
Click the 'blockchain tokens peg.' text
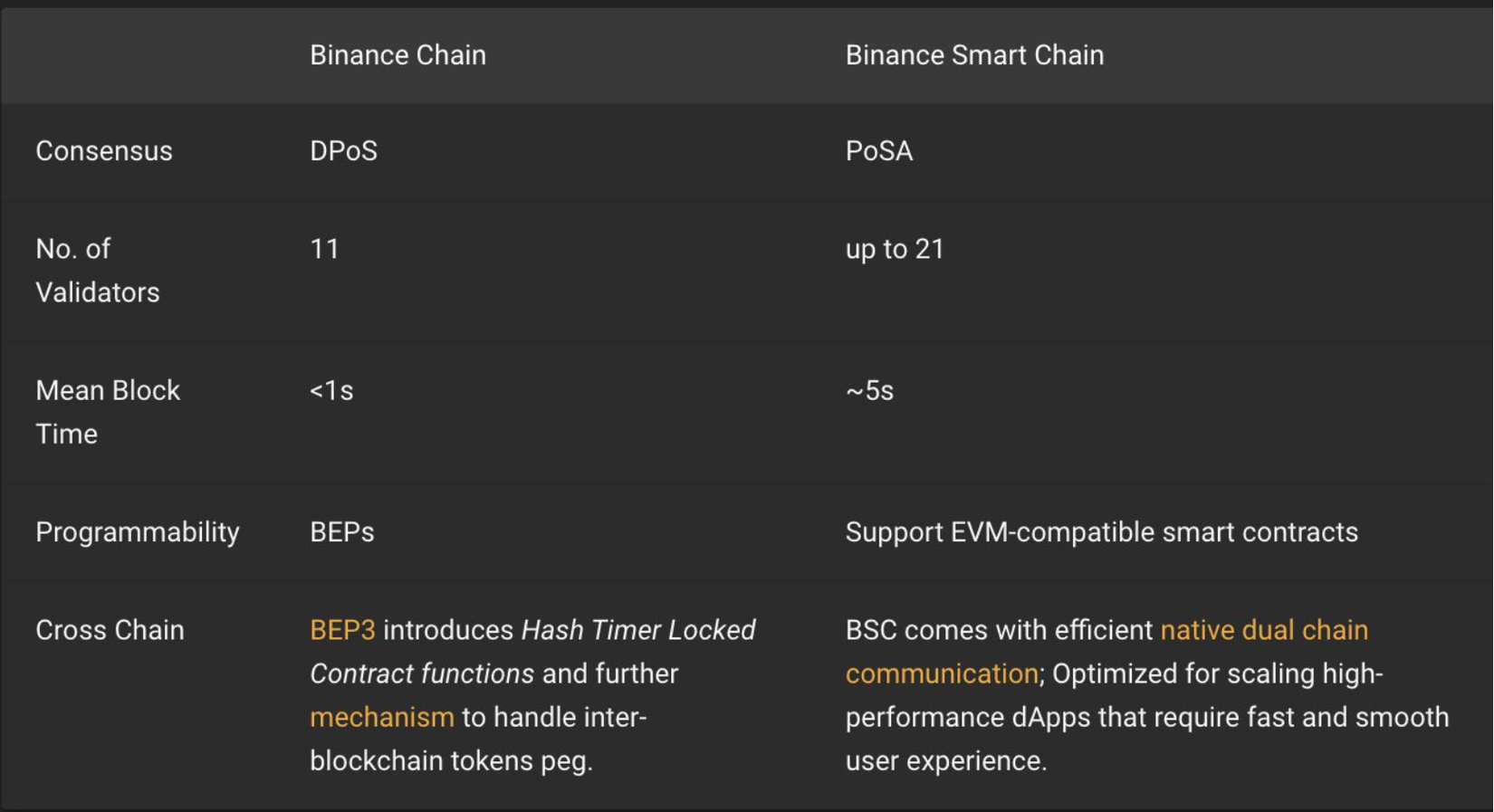451,760
